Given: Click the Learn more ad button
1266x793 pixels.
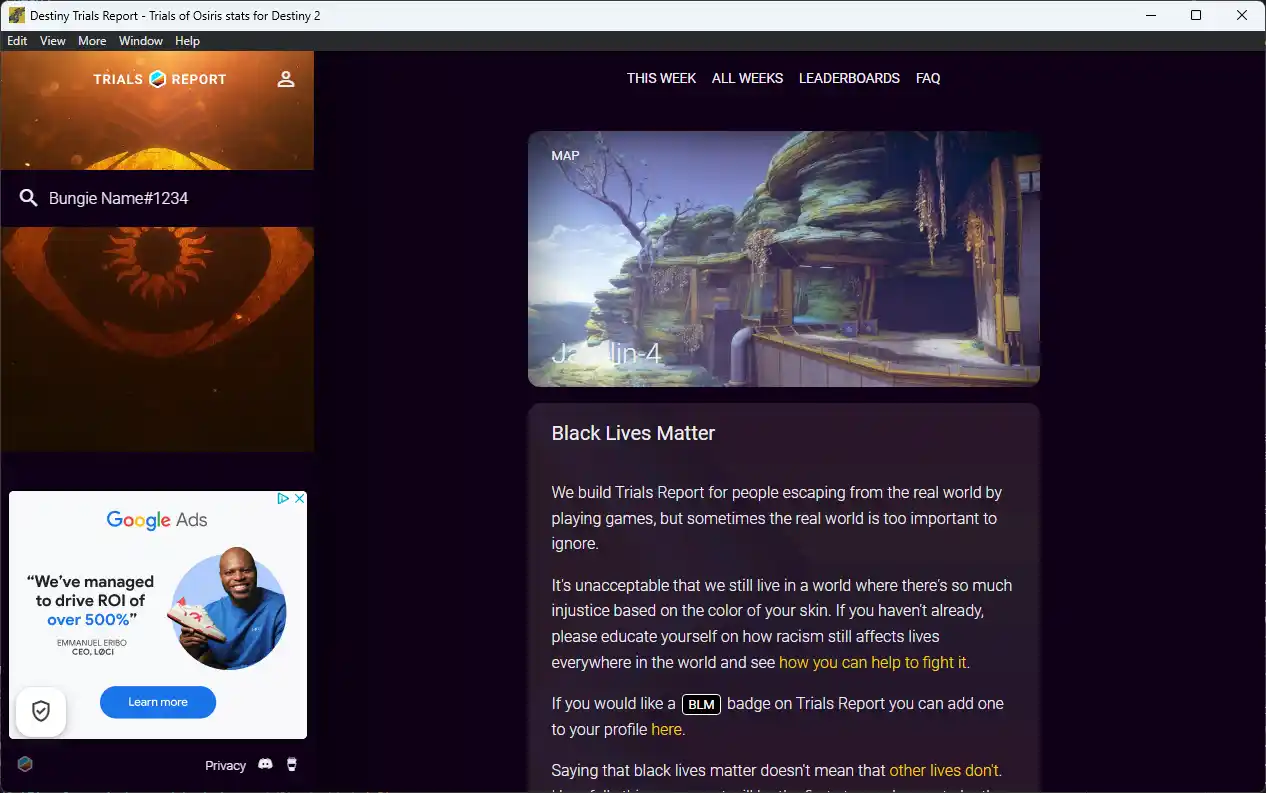Looking at the screenshot, I should (158, 702).
